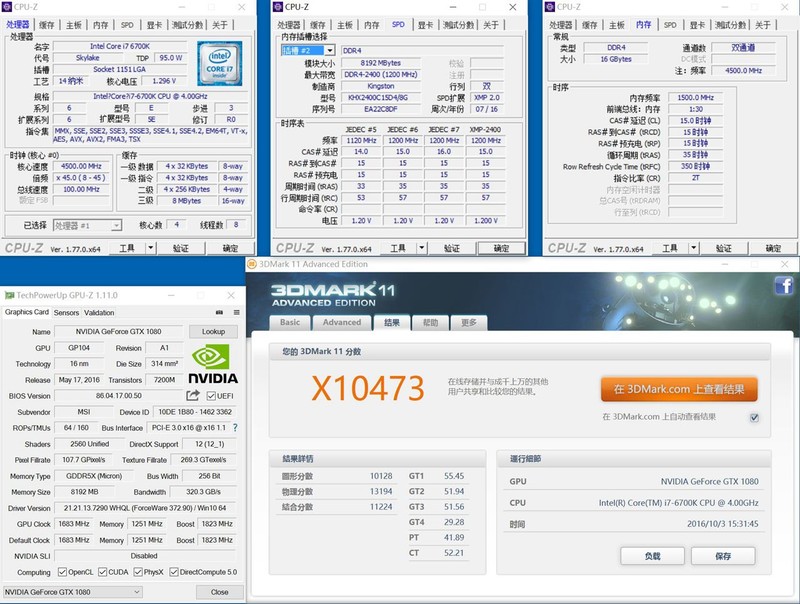Click the X10473 score text
800x604 pixels.
click(x=367, y=388)
